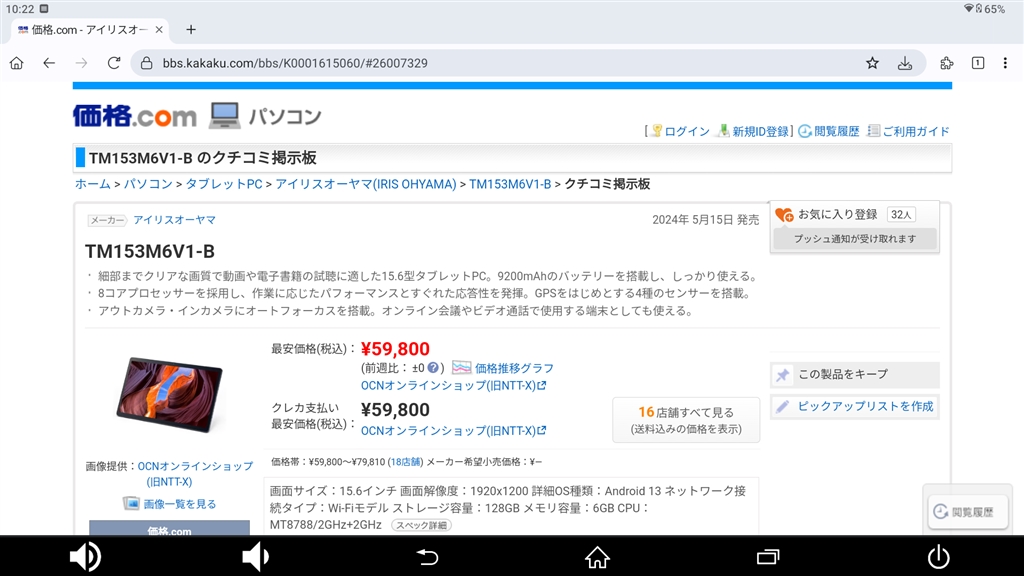
Task: Click the この製品をキープ button
Action: [x=855, y=374]
